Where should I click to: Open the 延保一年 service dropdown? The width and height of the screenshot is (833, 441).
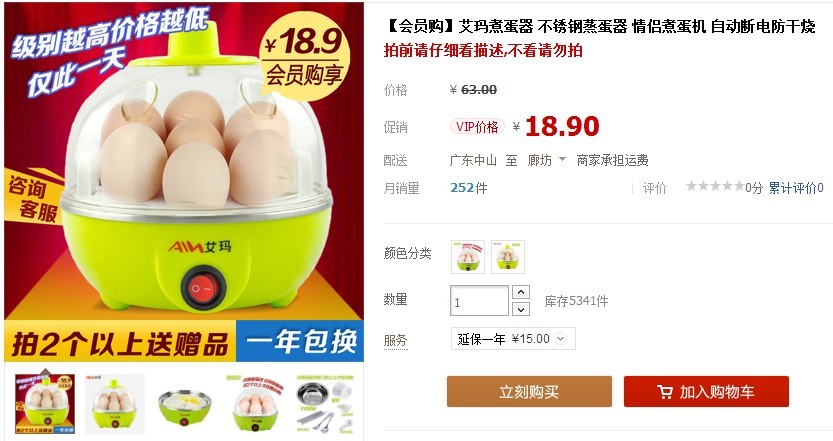click(x=513, y=339)
